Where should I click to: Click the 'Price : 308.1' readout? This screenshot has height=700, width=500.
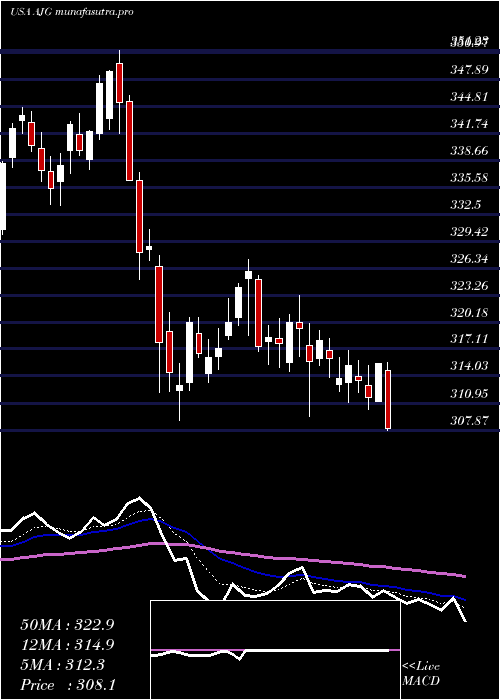(67, 685)
